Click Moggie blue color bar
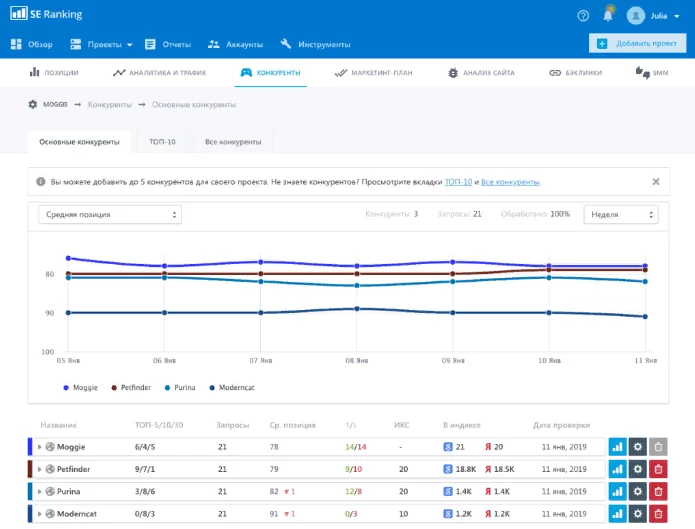This screenshot has width=695, height=529. (30, 447)
